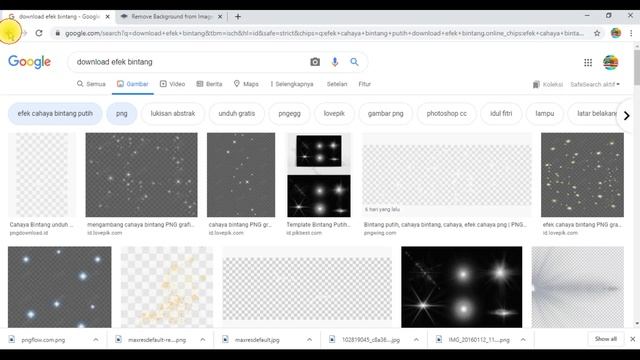Toggle the efek cahaya bintang putih chip
This screenshot has width=640, height=360.
(55, 113)
